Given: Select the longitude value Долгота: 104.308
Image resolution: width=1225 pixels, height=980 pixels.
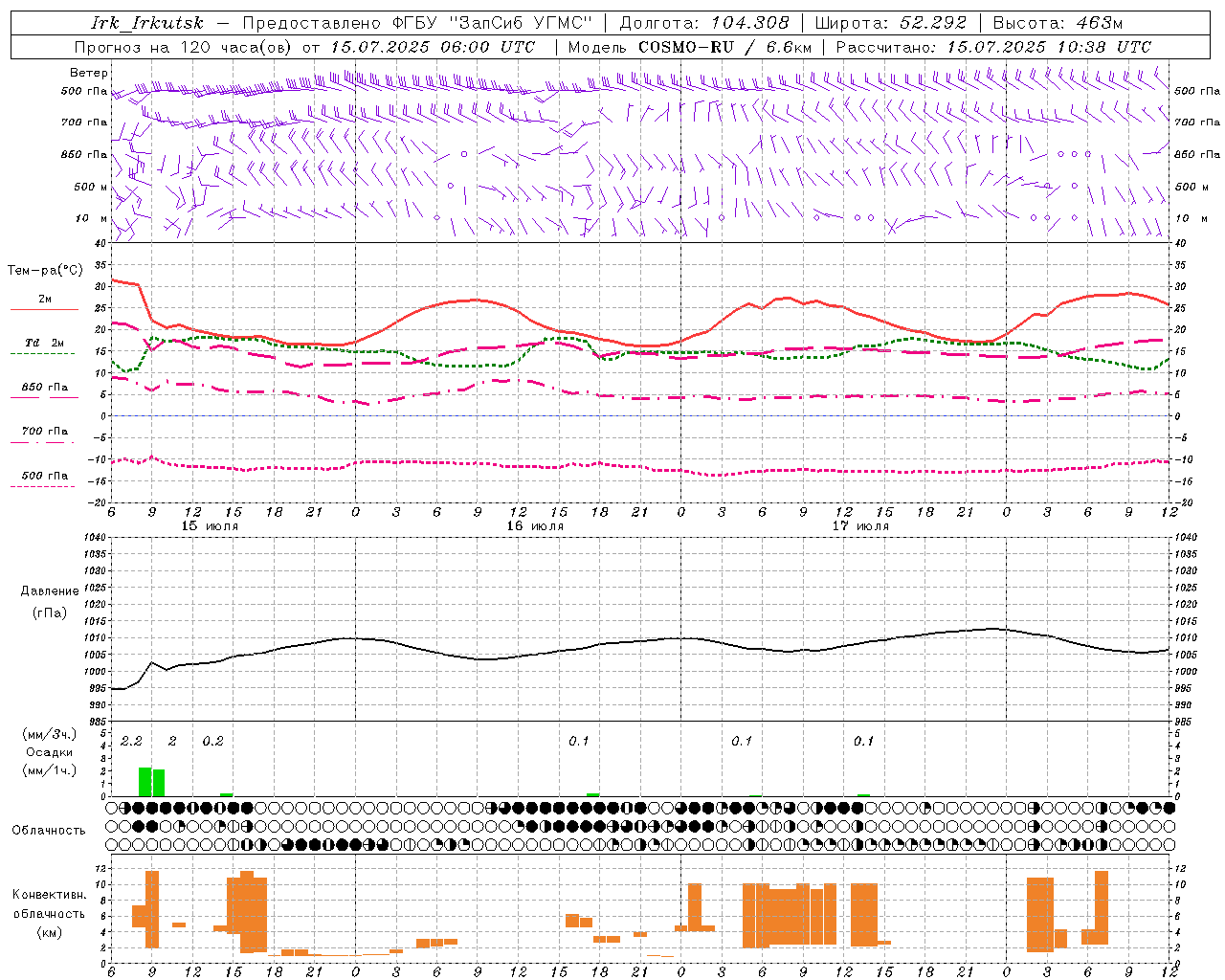Looking at the screenshot, I should coord(704,23).
